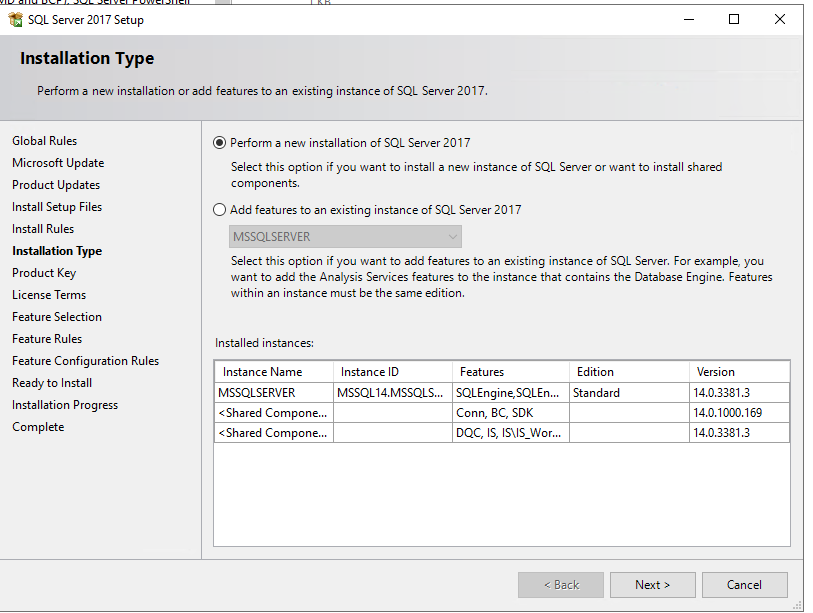
Task: Click the Next button
Action: tap(652, 585)
